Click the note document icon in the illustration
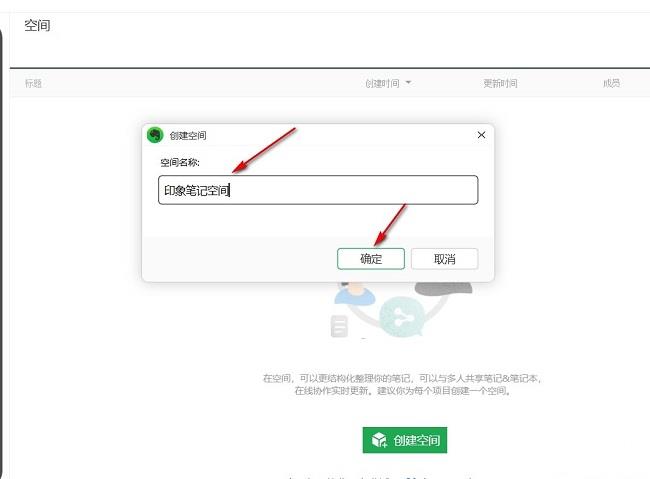 click(339, 326)
